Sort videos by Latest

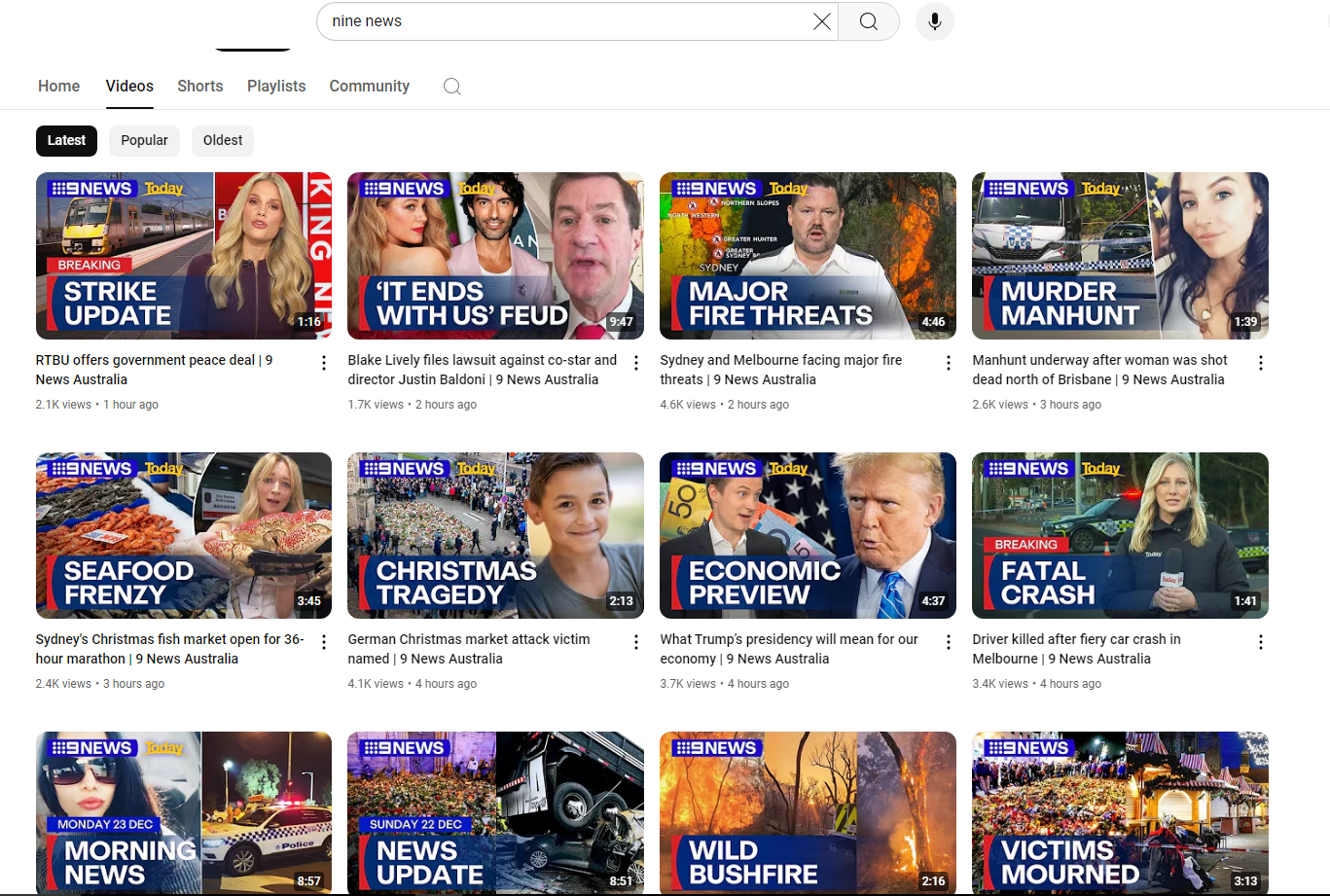tap(67, 140)
